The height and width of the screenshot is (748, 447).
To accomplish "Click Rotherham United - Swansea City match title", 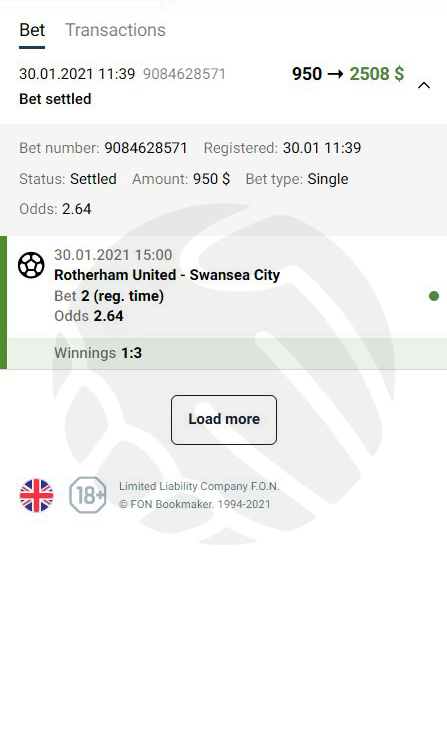I will (167, 275).
